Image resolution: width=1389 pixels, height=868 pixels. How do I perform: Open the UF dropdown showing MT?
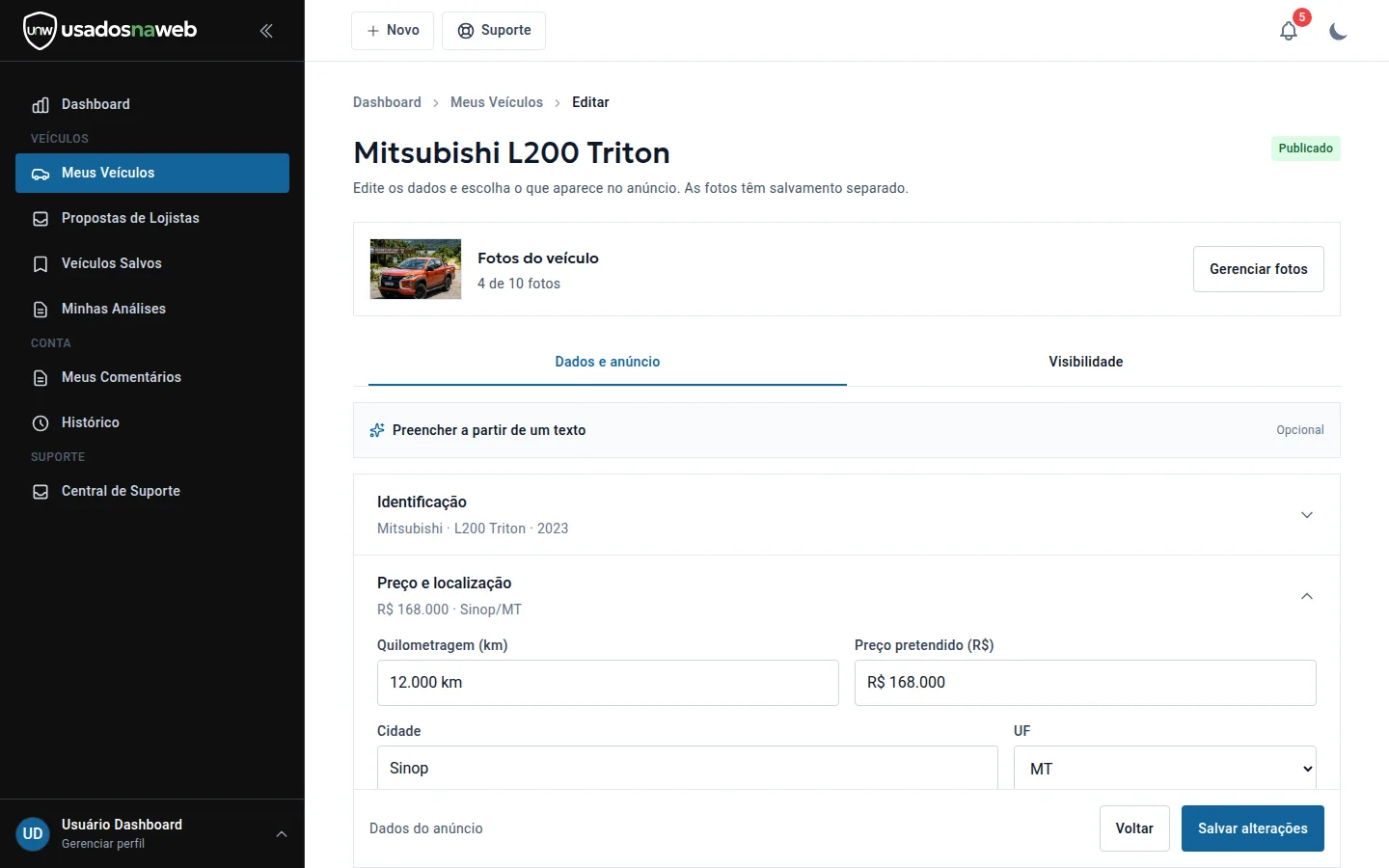pos(1164,769)
